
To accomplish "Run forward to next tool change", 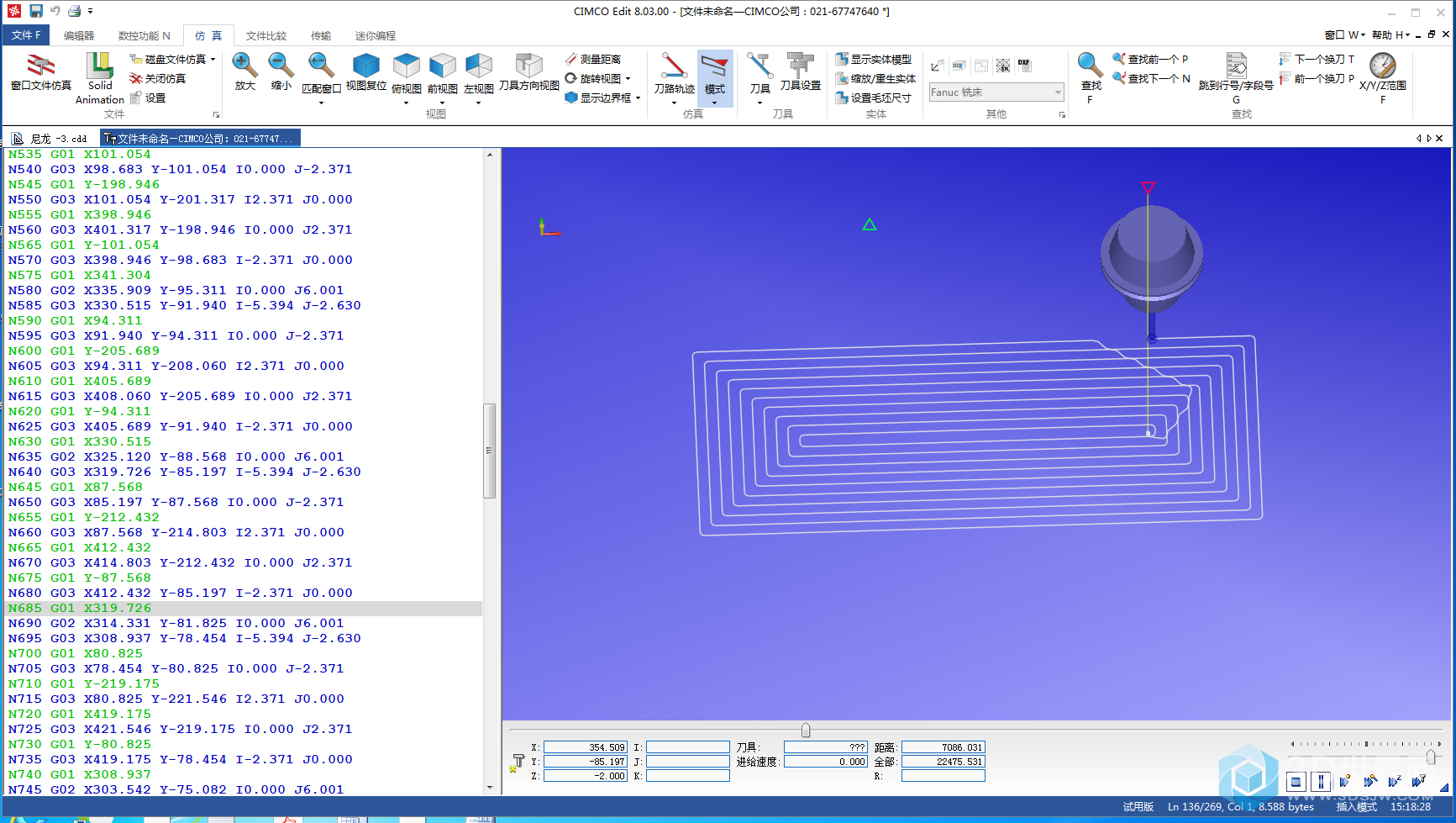I will (1419, 782).
